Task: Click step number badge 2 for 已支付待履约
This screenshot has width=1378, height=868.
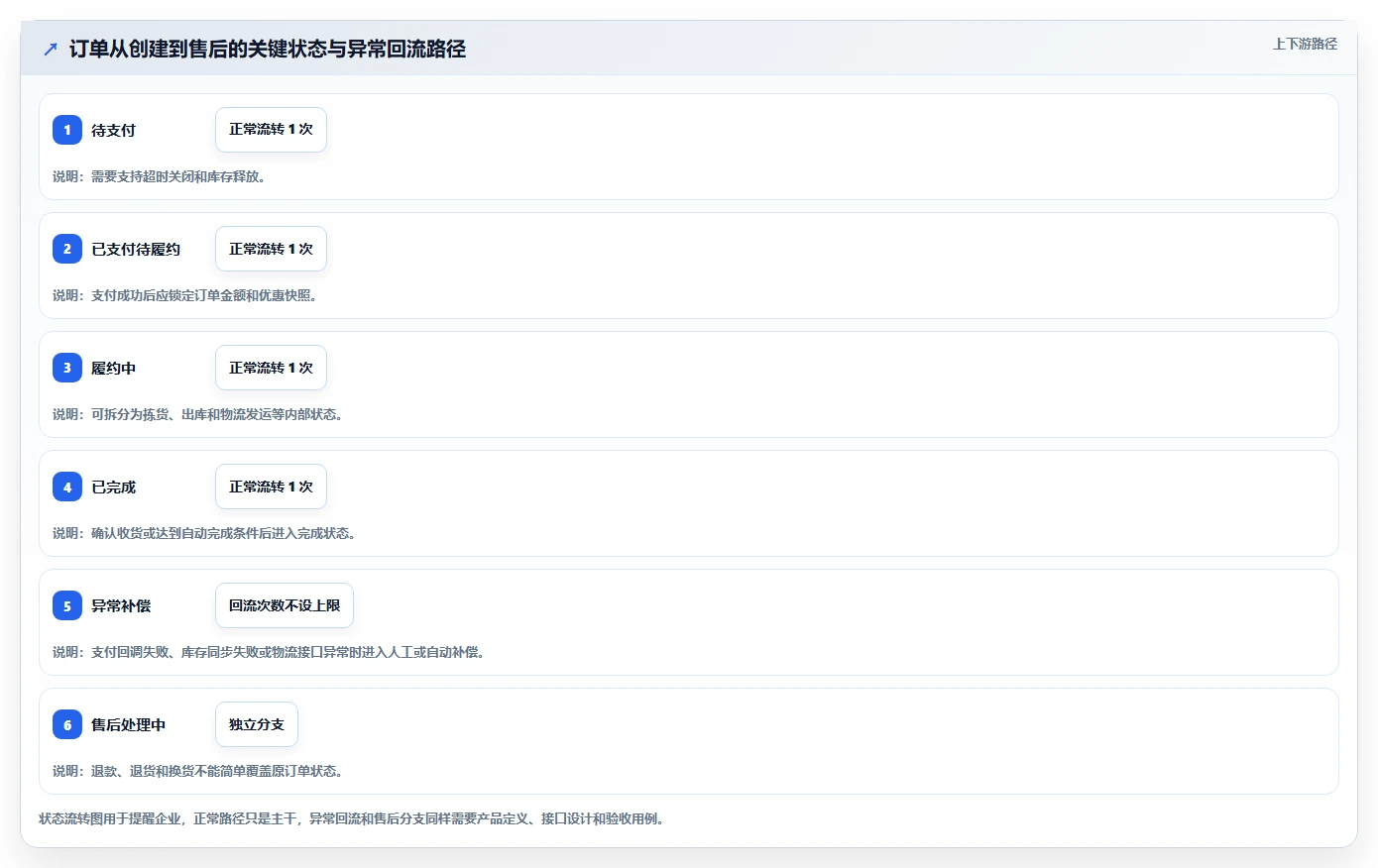Action: (x=67, y=249)
